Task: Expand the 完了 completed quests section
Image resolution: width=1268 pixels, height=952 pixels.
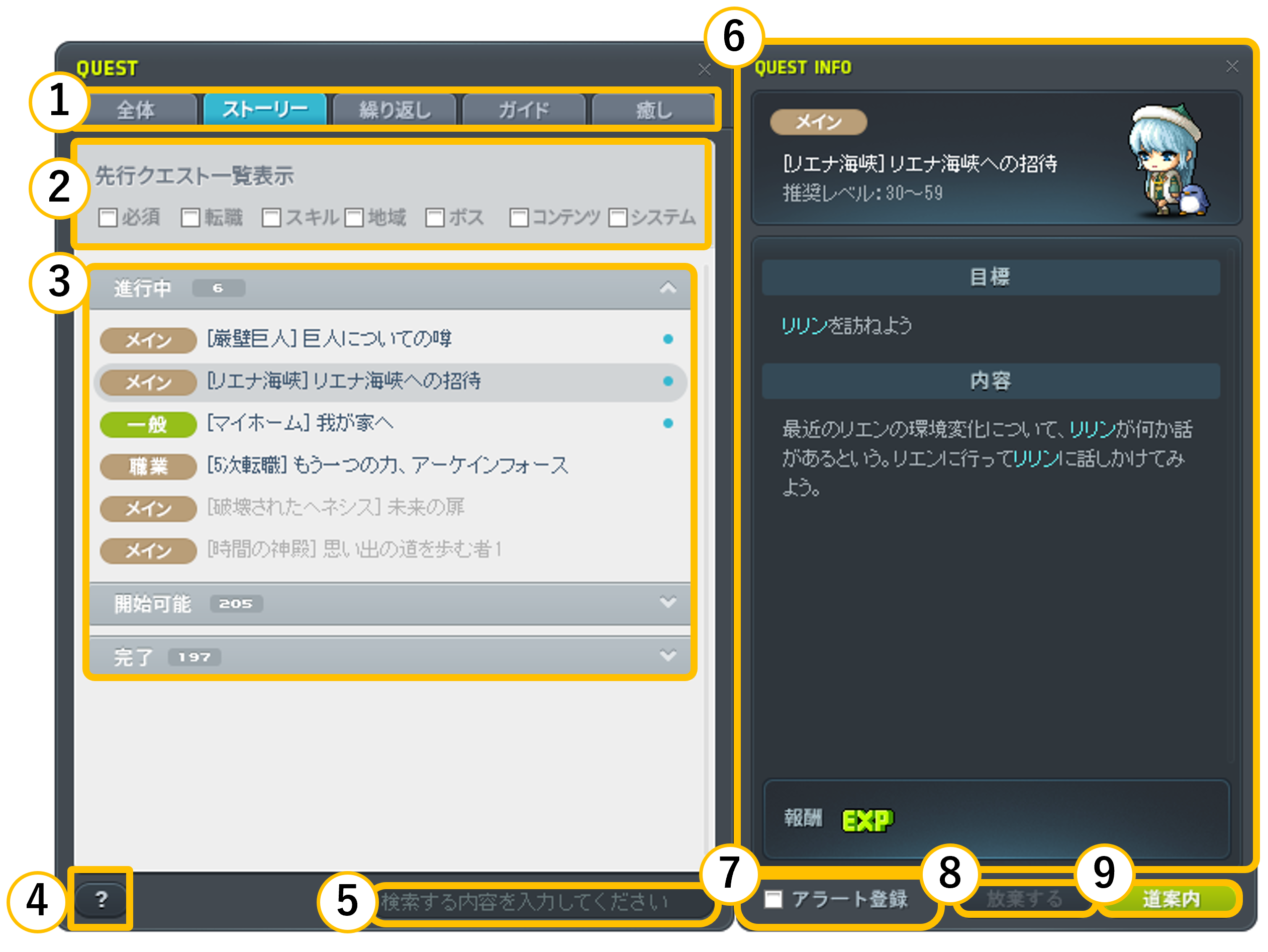Action: click(668, 655)
